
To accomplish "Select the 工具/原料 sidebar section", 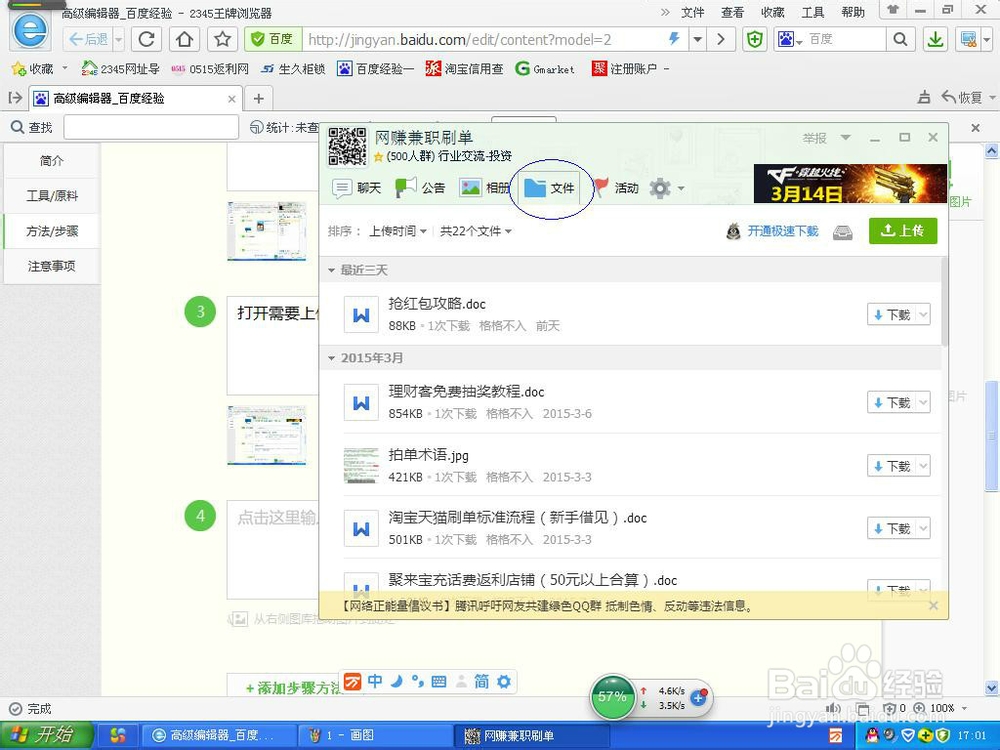I will point(52,196).
